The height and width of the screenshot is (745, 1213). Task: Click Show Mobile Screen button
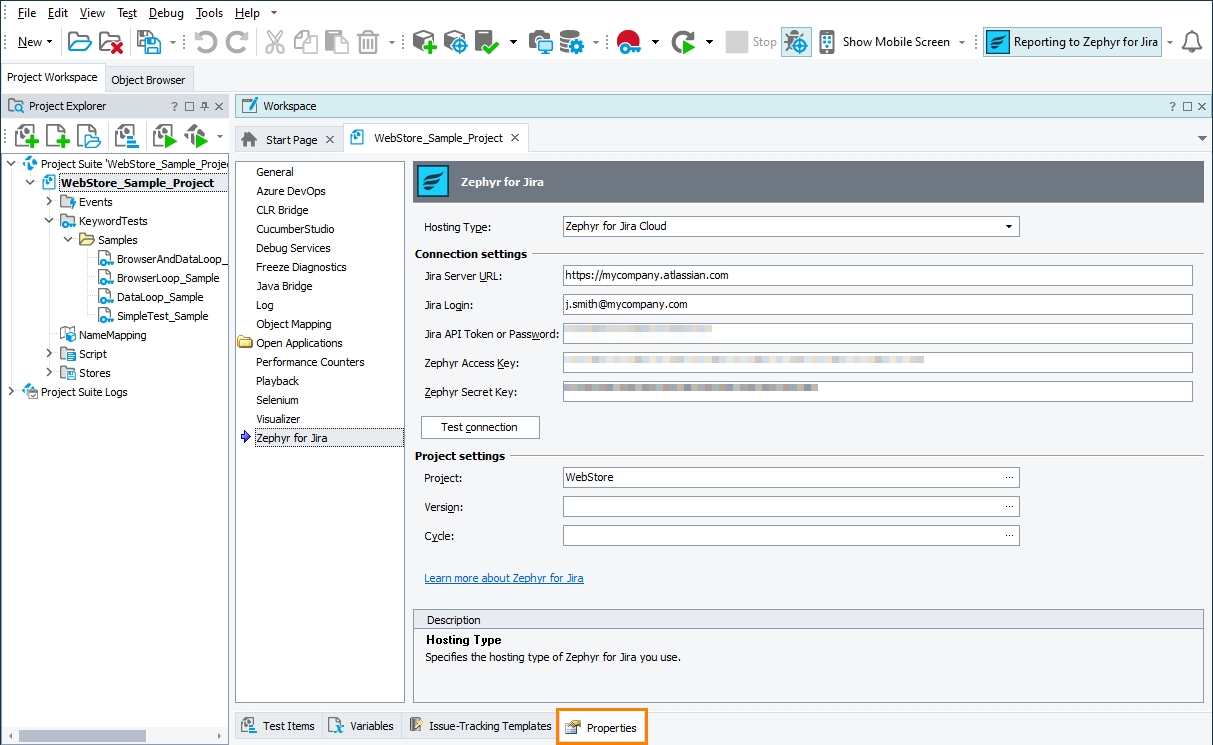tap(896, 42)
